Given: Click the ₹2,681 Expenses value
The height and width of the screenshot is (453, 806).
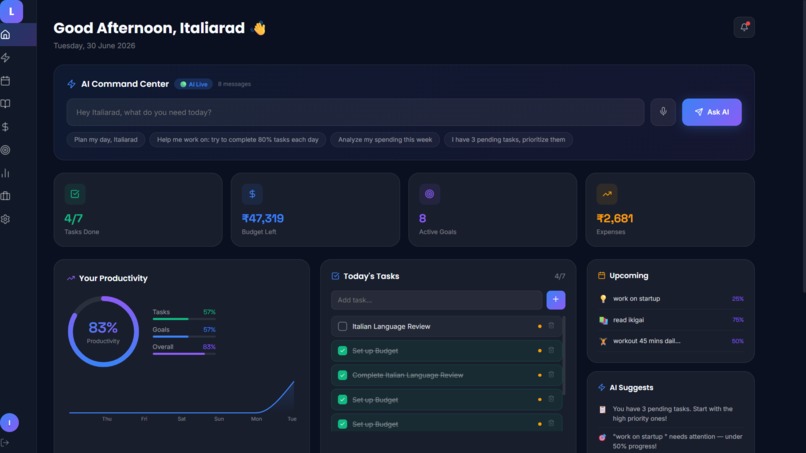Looking at the screenshot, I should tap(615, 219).
